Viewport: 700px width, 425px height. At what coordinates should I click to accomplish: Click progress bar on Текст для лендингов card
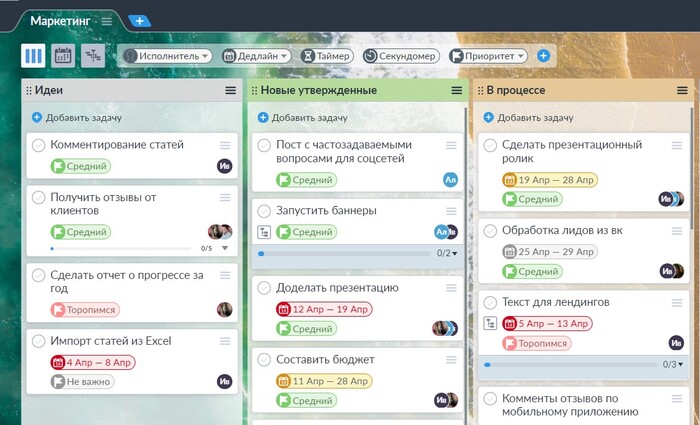570,365
